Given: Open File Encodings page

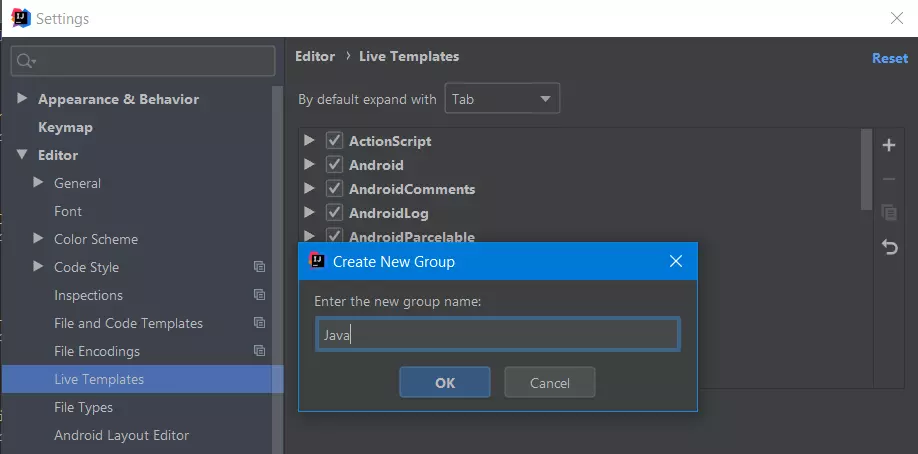Looking at the screenshot, I should pyautogui.click(x=97, y=351).
